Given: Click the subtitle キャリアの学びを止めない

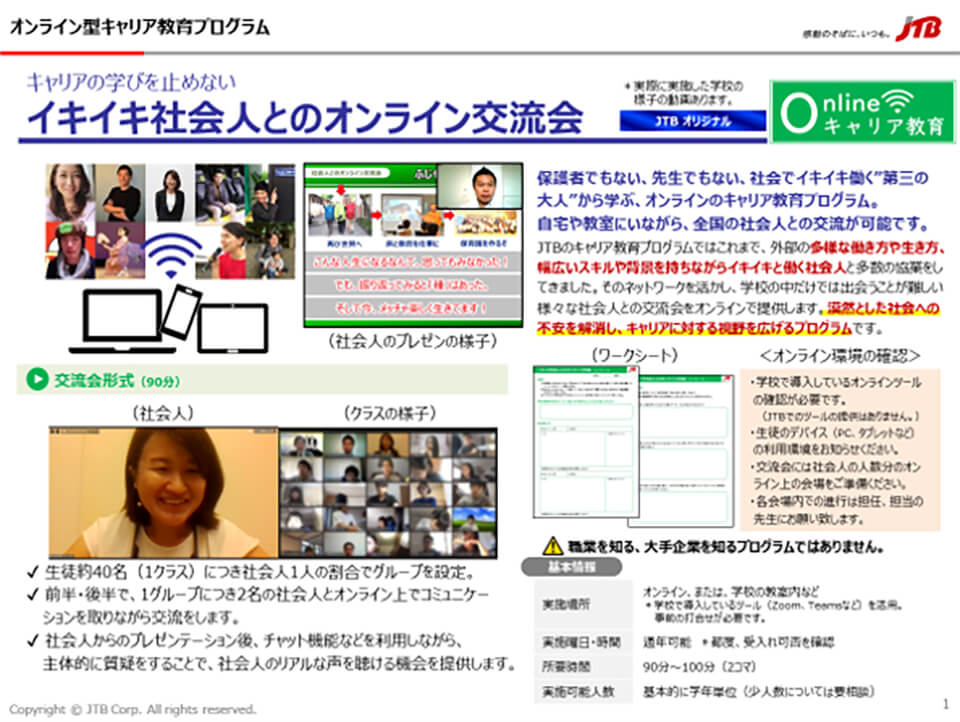Looking at the screenshot, I should pyautogui.click(x=130, y=83).
